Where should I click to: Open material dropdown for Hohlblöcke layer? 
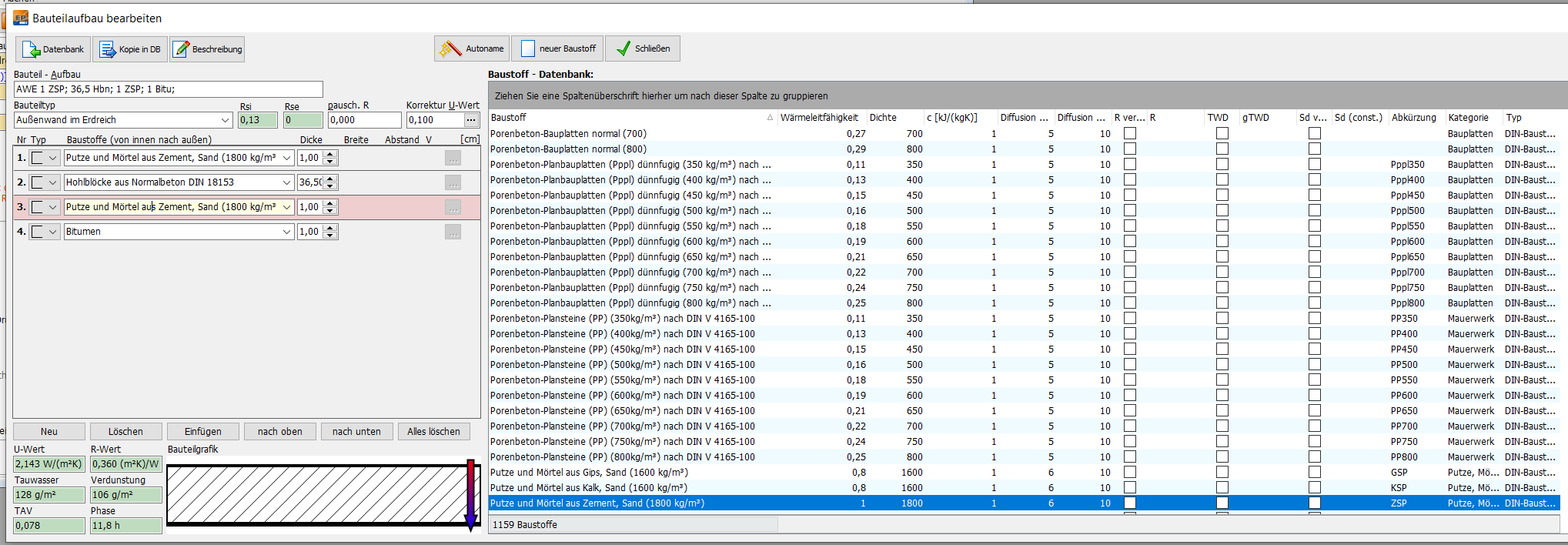(x=286, y=182)
